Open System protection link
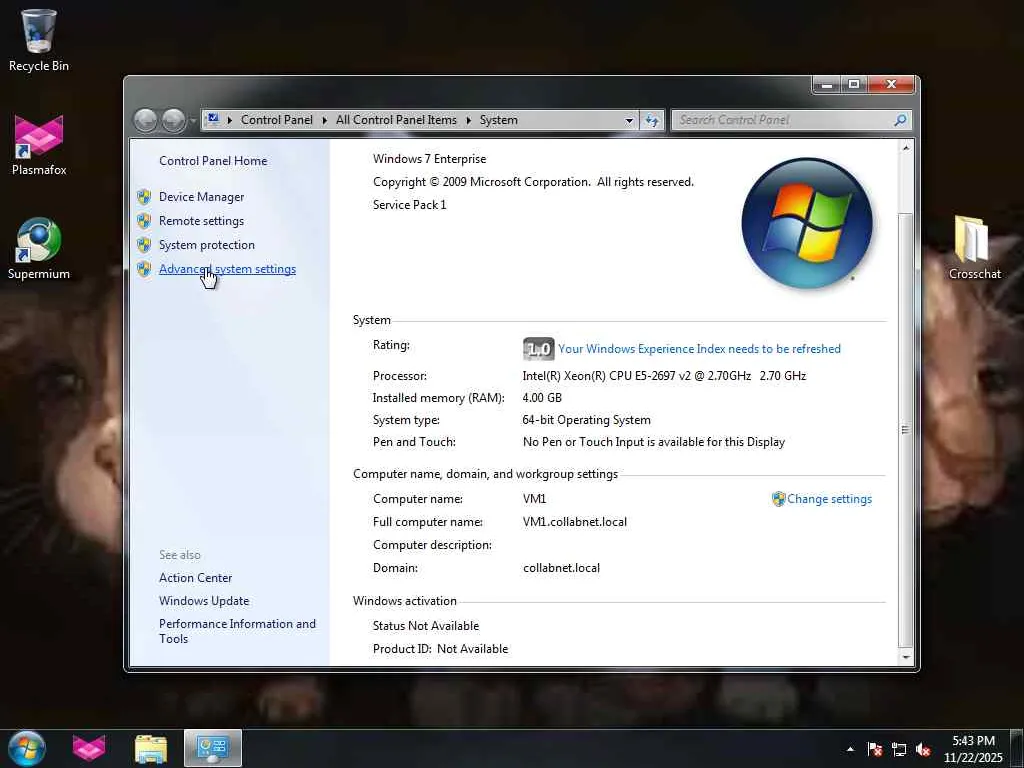This screenshot has height=768, width=1024. tap(206, 245)
